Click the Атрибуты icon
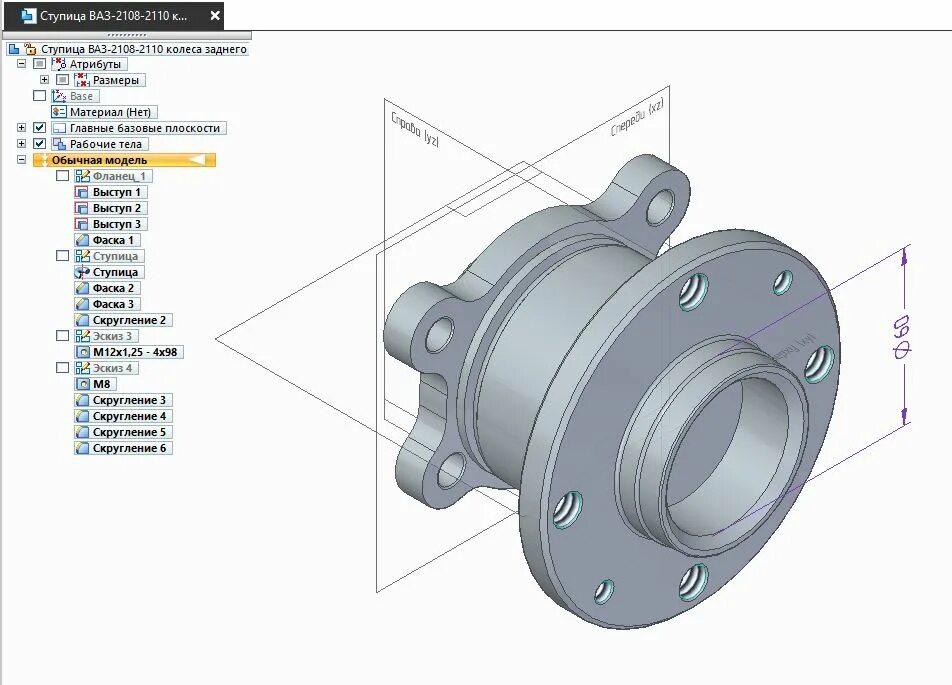Image resolution: width=952 pixels, height=685 pixels. click(59, 64)
